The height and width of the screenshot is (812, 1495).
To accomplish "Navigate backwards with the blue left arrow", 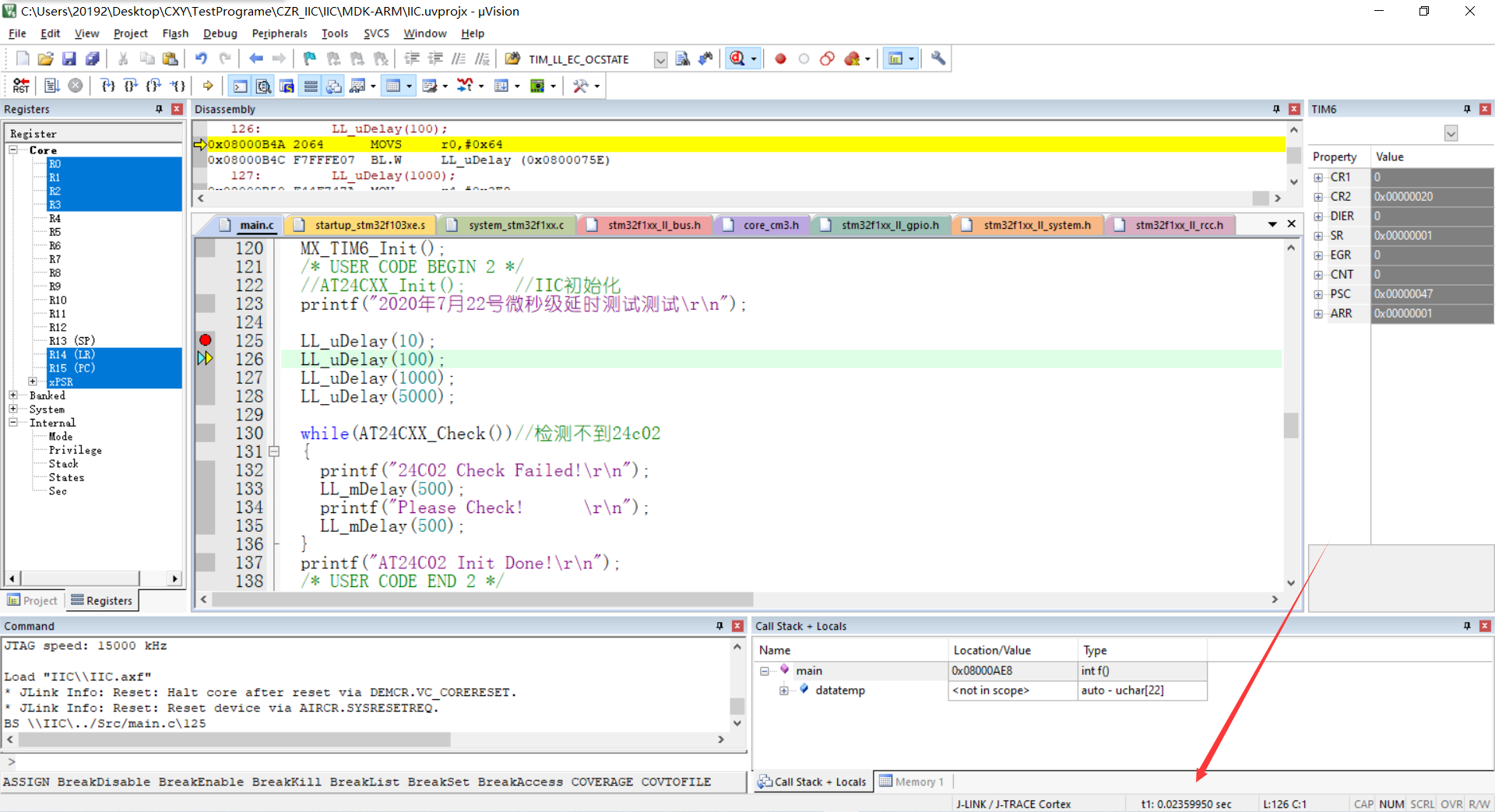I will point(255,58).
